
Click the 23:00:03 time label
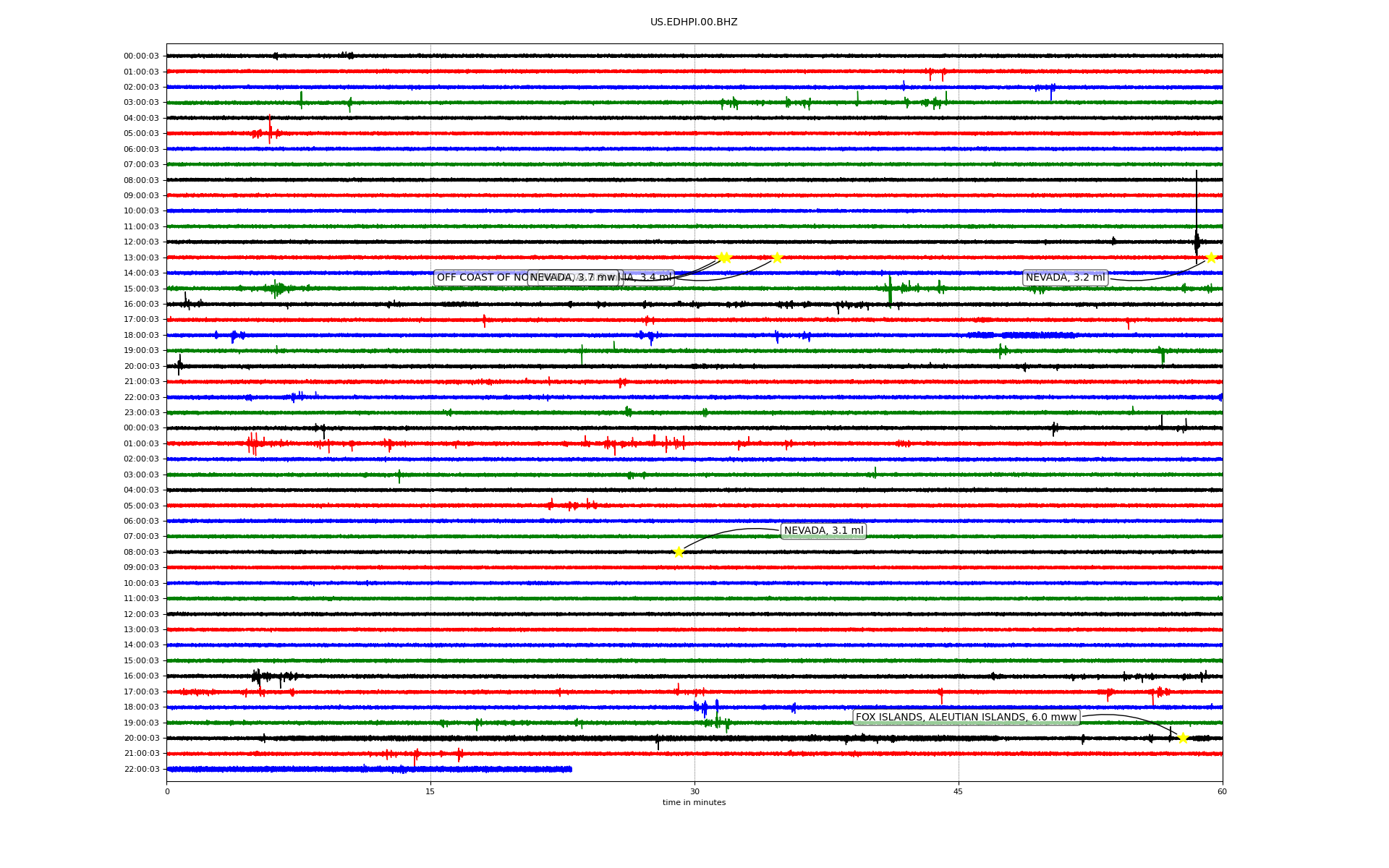141,413
